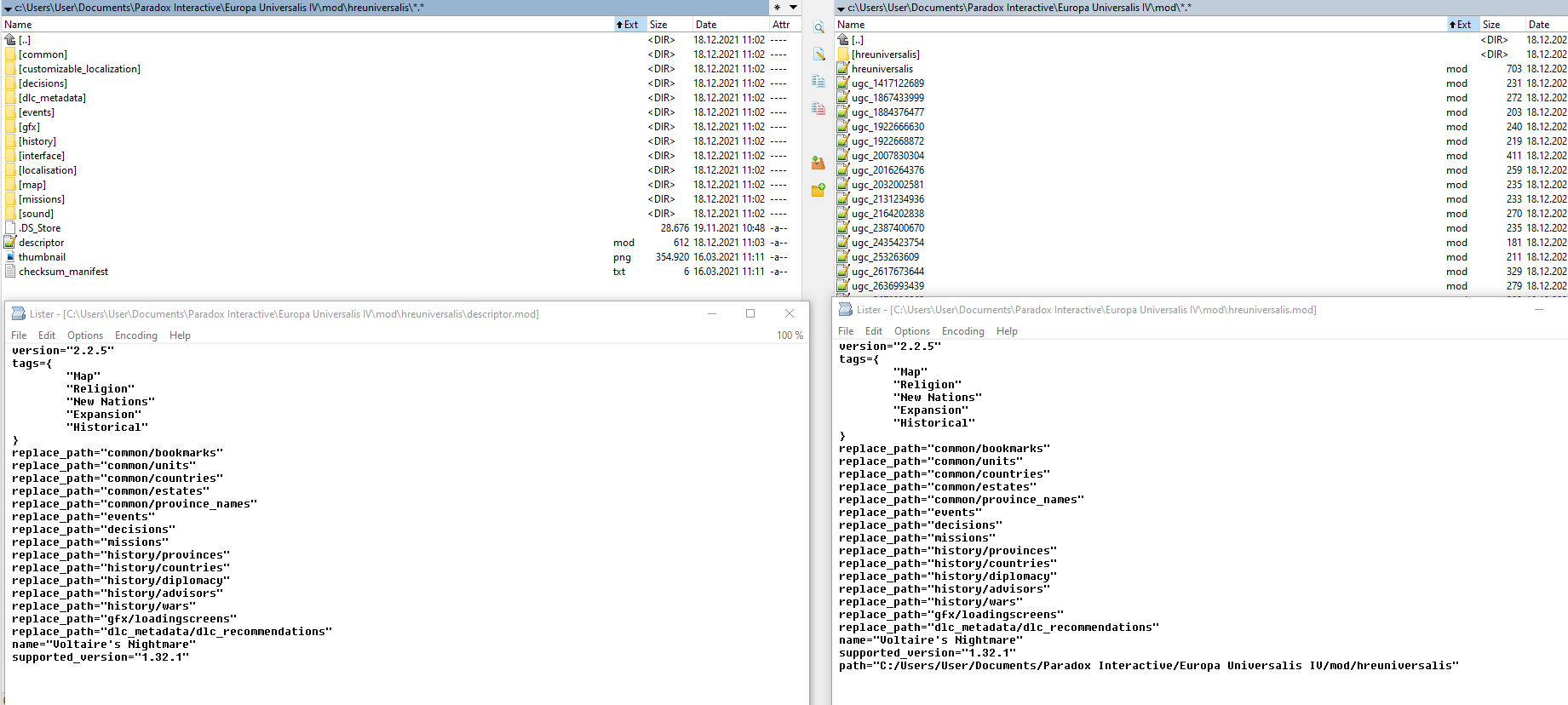Click the version="2.2.5" line in descriptor.mod Lister
1568x705 pixels.
click(63, 351)
